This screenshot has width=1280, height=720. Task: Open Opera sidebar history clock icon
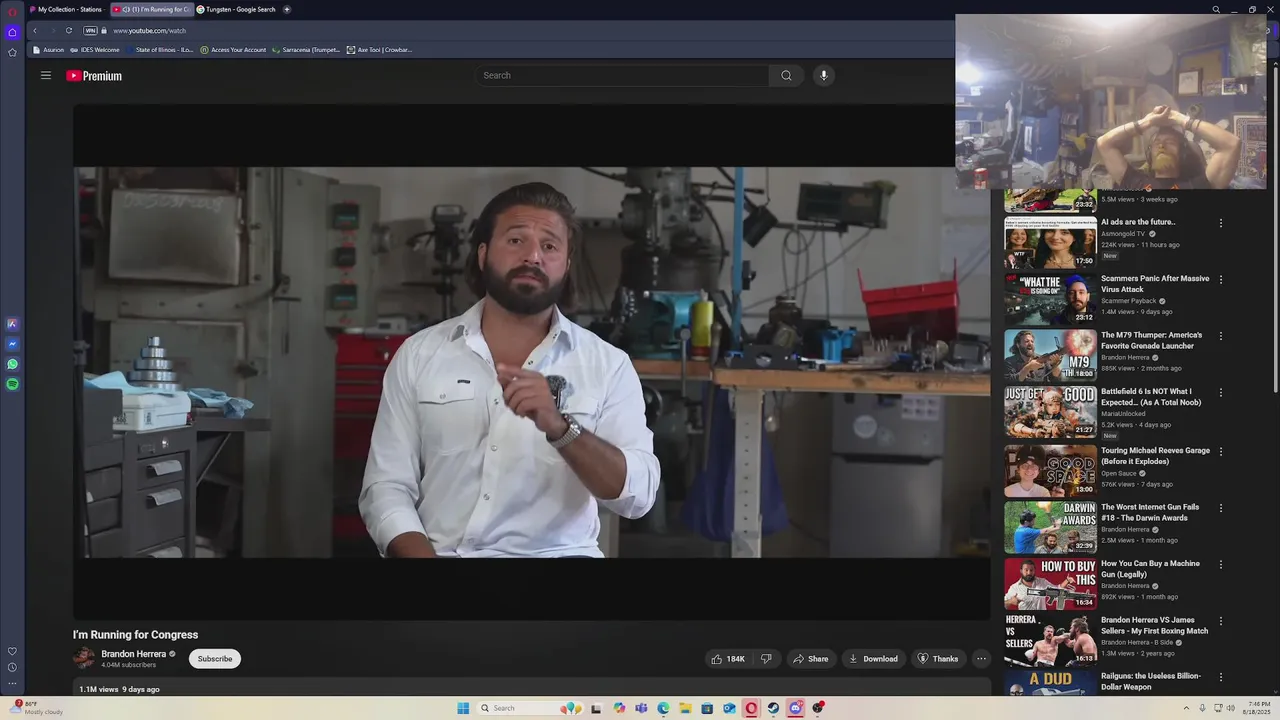tap(12, 667)
